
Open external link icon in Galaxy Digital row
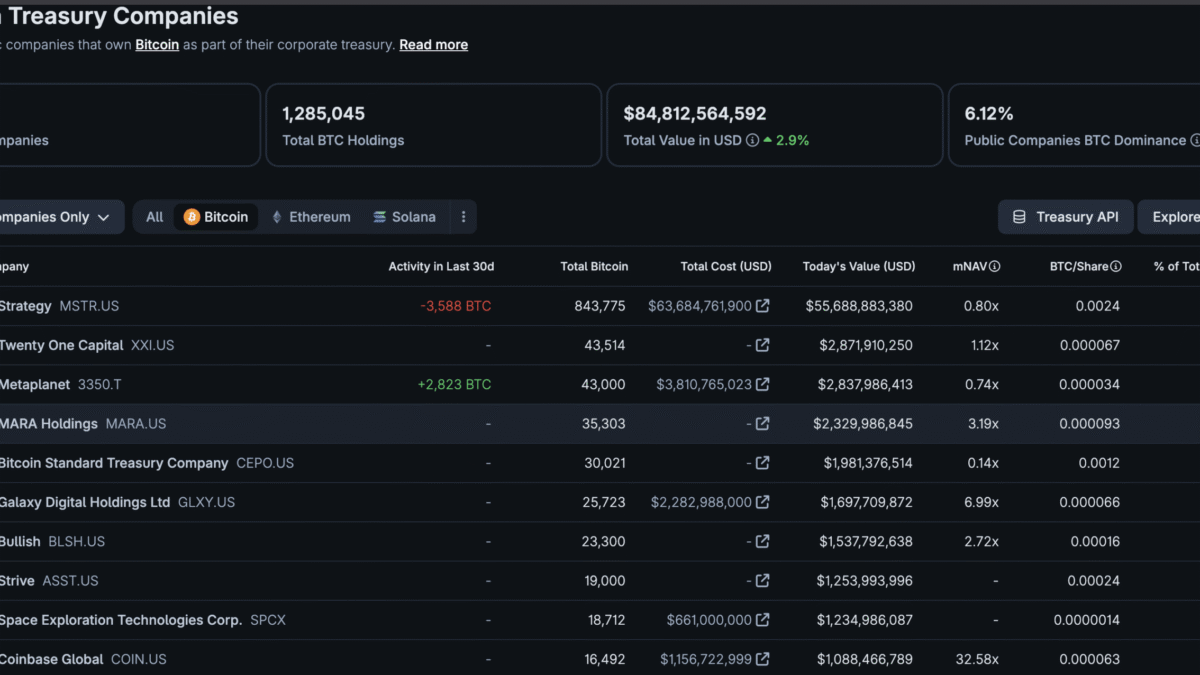click(763, 502)
